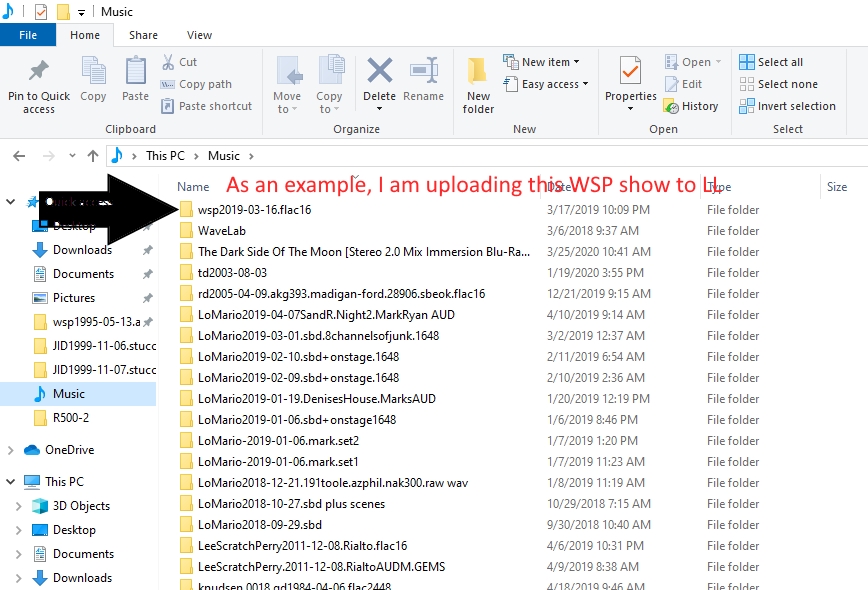Image resolution: width=868 pixels, height=590 pixels.
Task: Click Select none in the ribbon
Action: (778, 84)
